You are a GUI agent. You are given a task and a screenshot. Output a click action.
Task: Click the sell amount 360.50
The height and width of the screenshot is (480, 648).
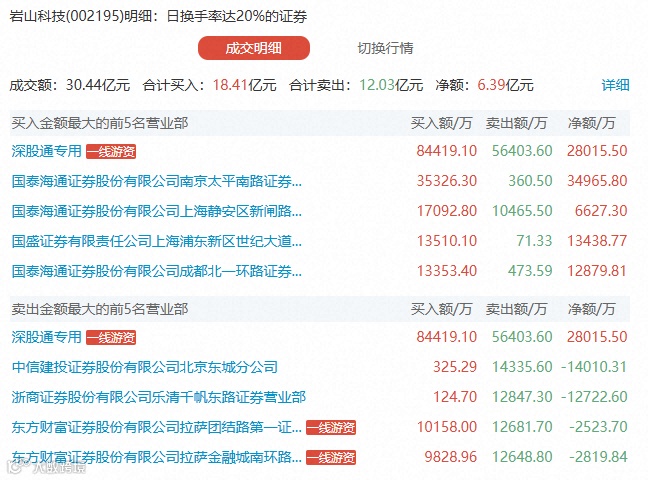[x=530, y=181]
